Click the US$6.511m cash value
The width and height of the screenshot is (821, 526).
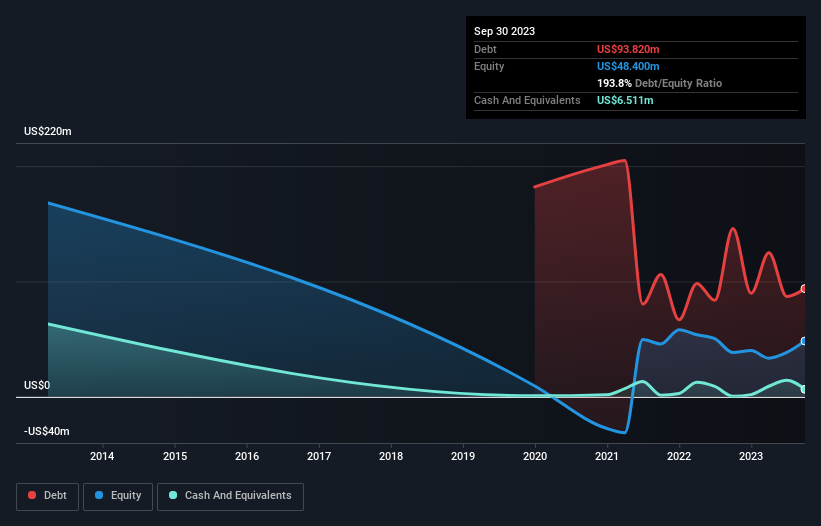[625, 100]
